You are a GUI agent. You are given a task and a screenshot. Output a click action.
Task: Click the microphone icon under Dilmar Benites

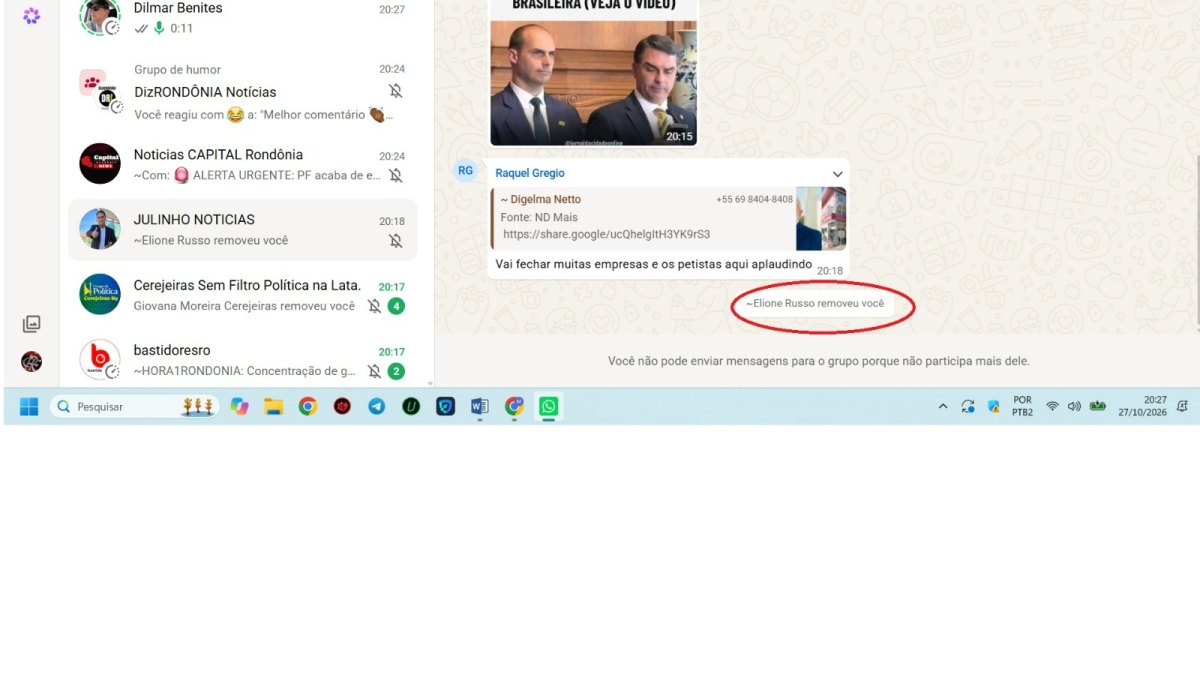coord(159,28)
